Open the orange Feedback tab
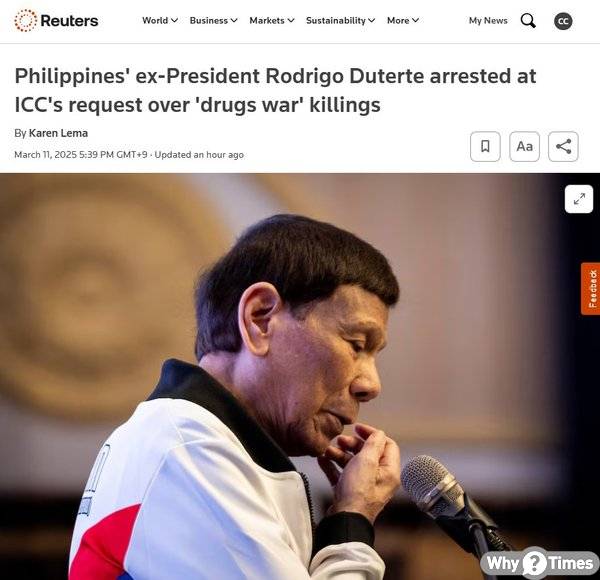Image resolution: width=600 pixels, height=580 pixels. [x=590, y=289]
